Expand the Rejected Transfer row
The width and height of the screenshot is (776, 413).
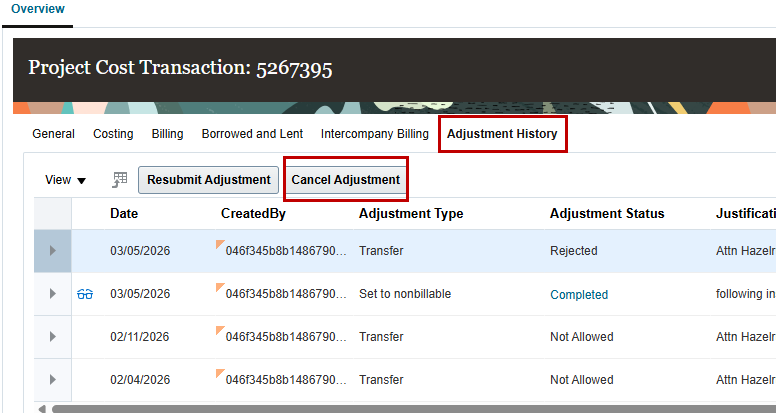click(x=52, y=251)
